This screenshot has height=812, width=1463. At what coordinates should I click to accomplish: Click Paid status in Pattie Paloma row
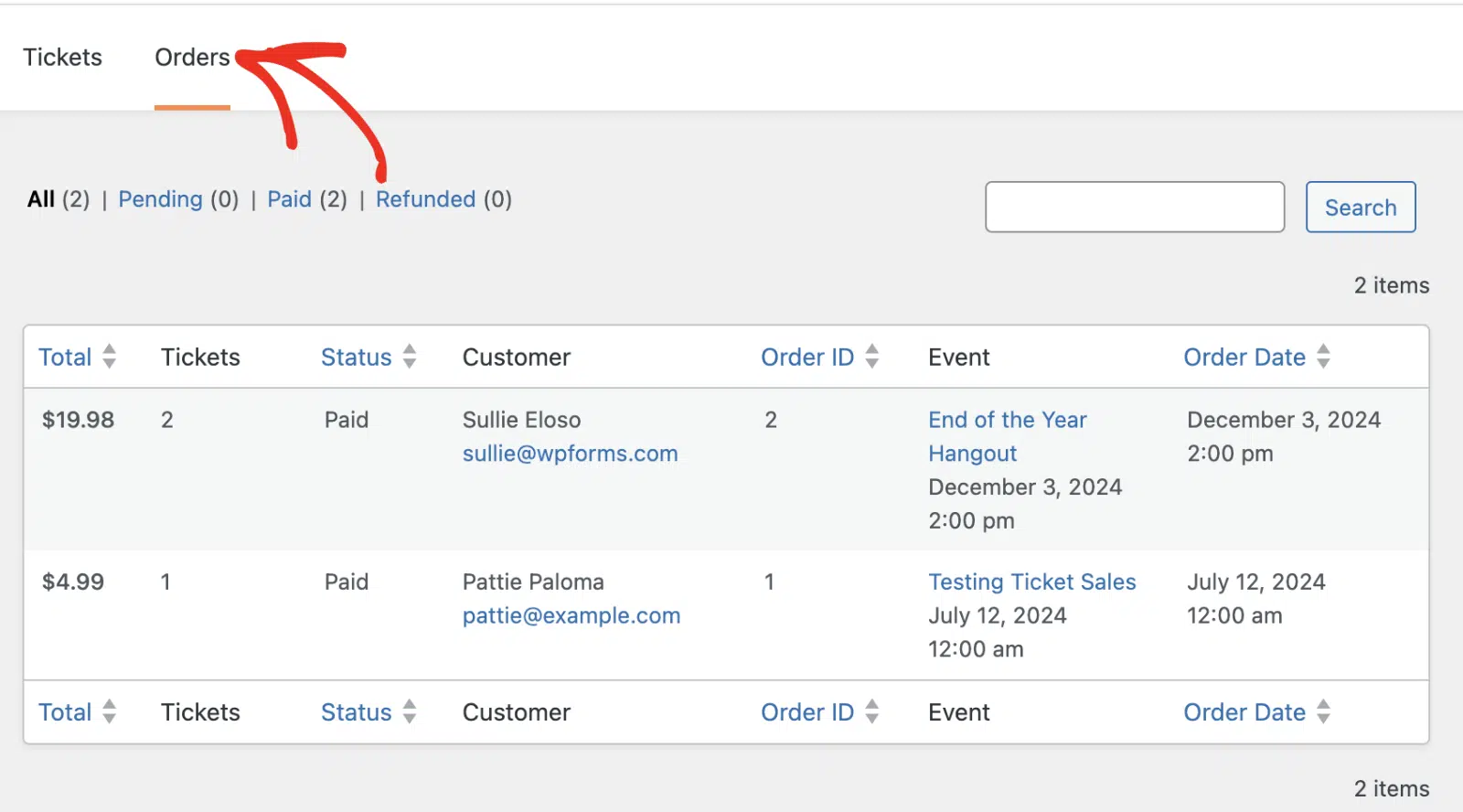(x=347, y=582)
